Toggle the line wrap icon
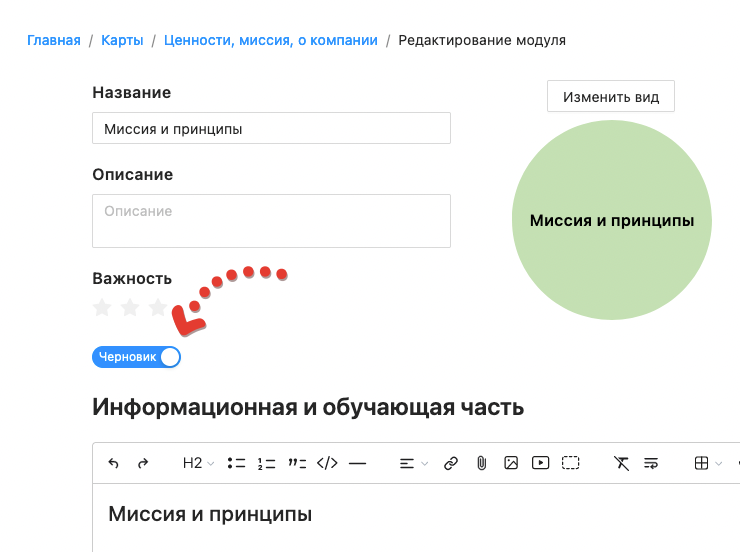 [651, 463]
